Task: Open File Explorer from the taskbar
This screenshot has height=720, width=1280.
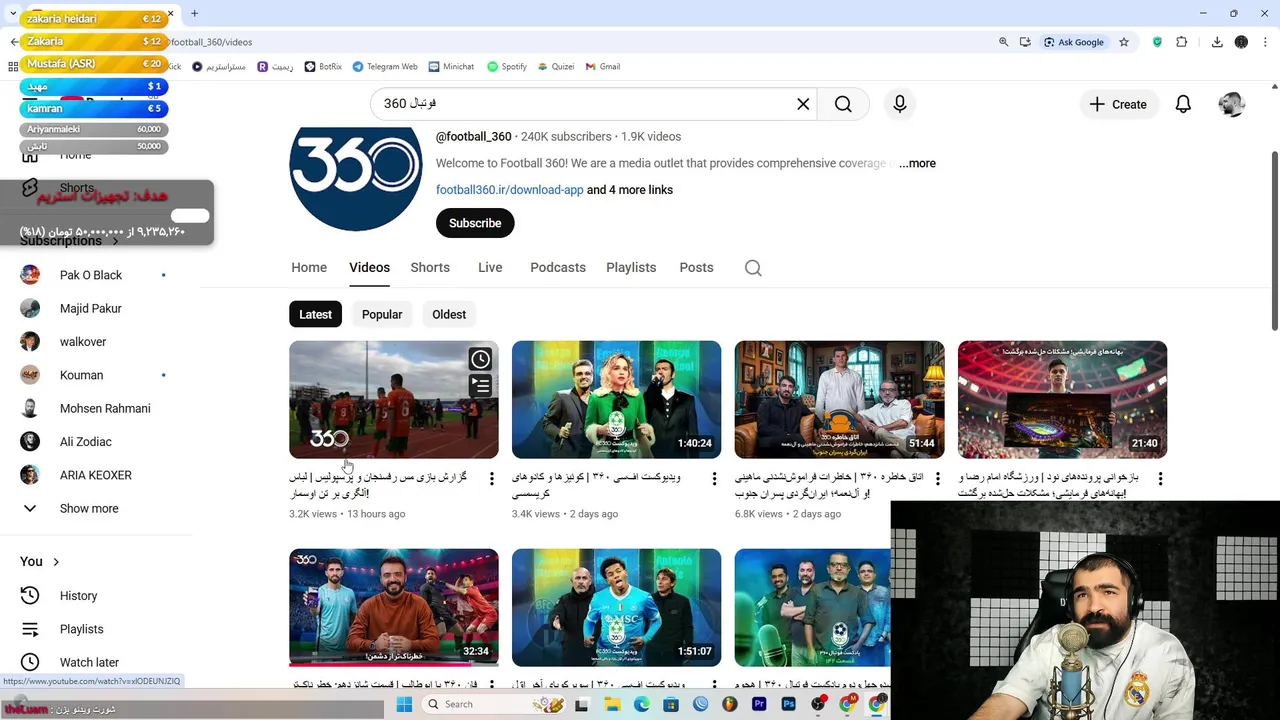Action: (612, 705)
